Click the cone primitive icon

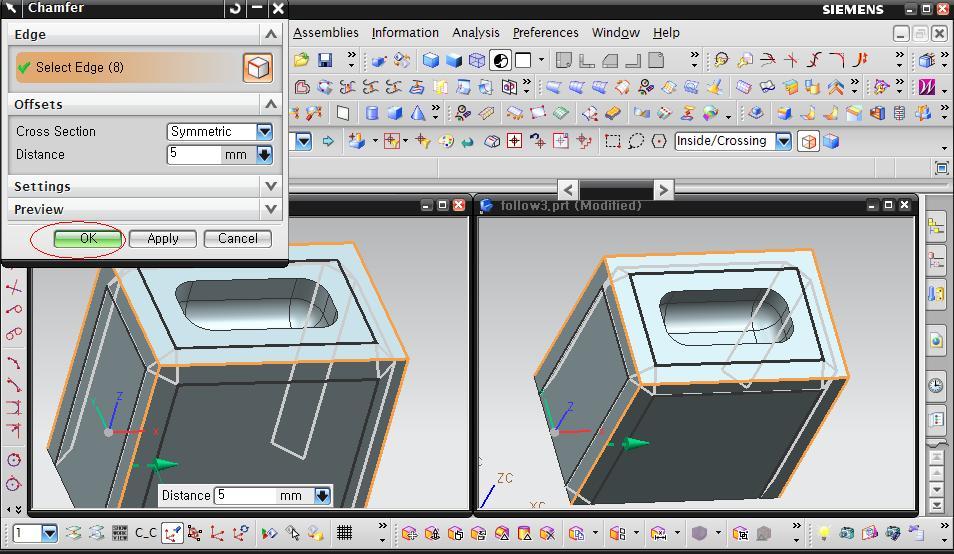pos(418,114)
